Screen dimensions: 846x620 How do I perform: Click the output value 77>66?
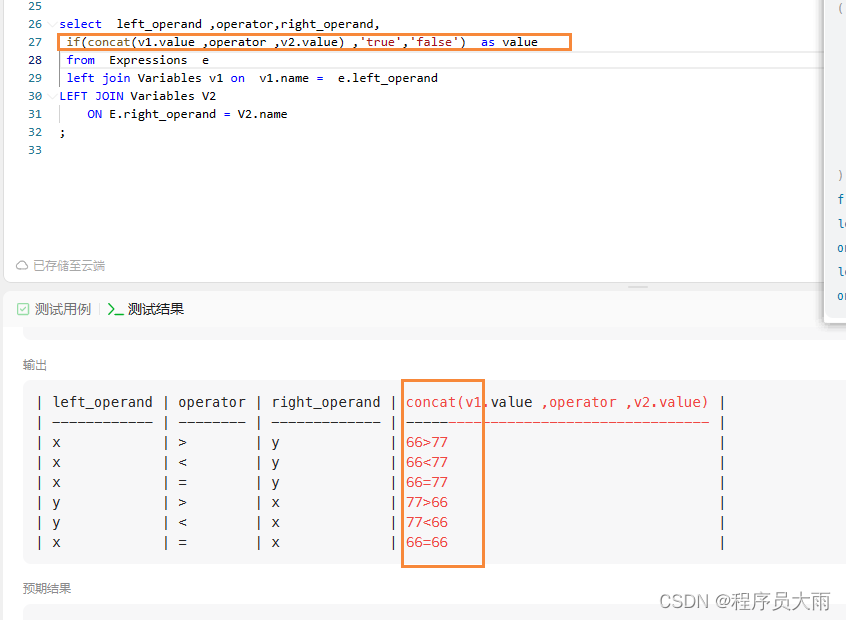click(427, 502)
